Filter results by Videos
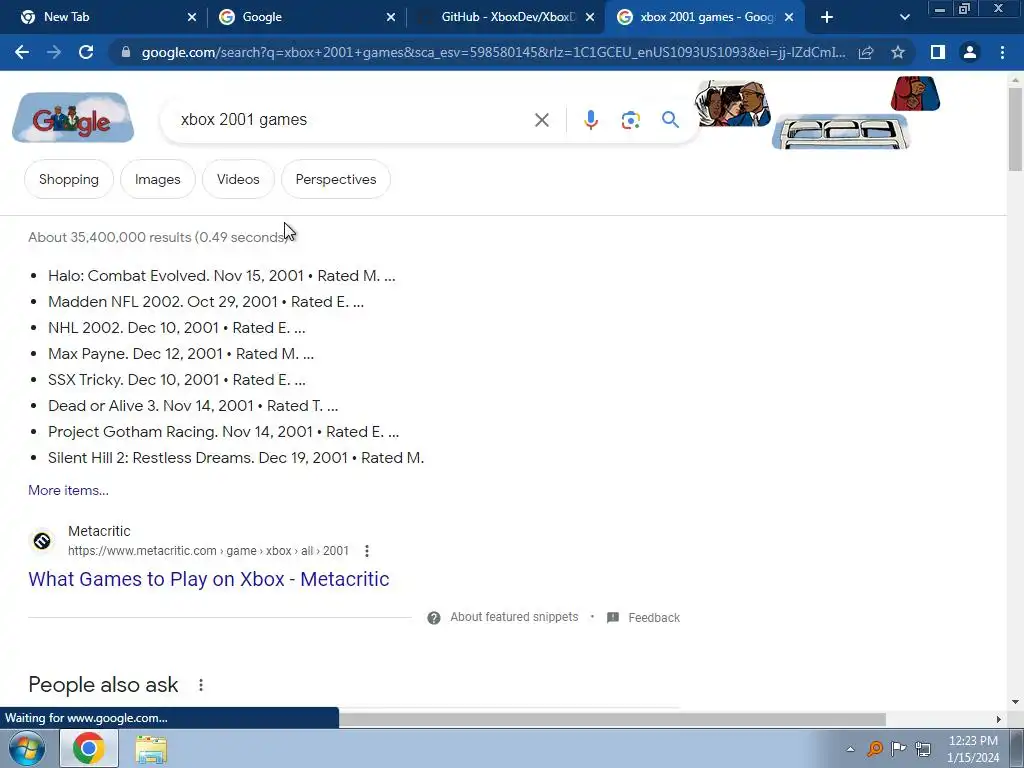1024x768 pixels. tap(238, 179)
